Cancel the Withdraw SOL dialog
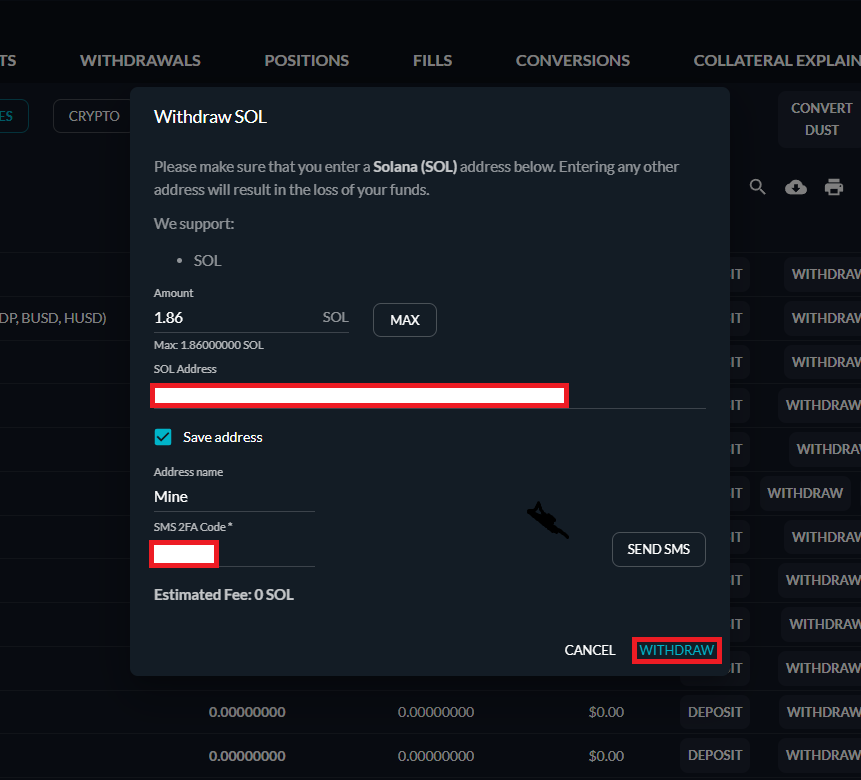This screenshot has height=780, width=861. [x=590, y=650]
